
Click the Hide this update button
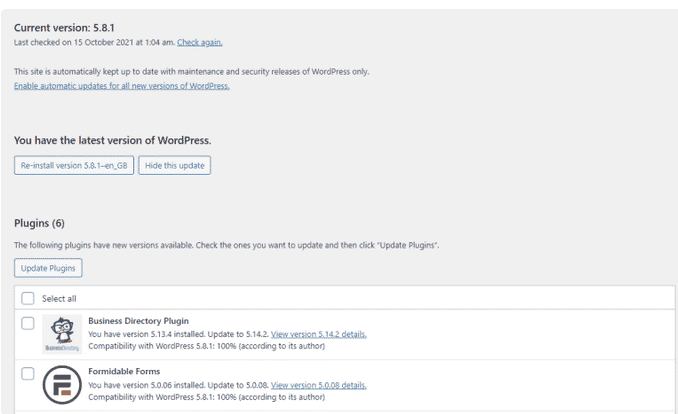pyautogui.click(x=175, y=165)
